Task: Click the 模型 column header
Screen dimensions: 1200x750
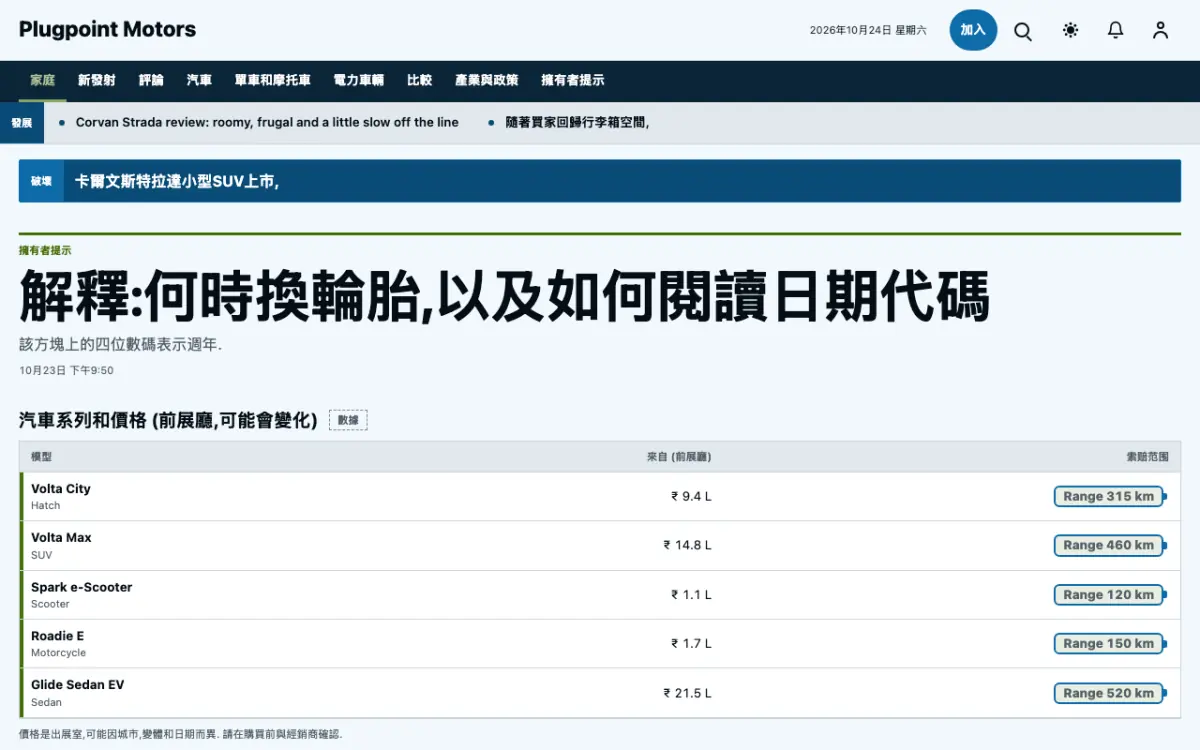Action: [41, 457]
